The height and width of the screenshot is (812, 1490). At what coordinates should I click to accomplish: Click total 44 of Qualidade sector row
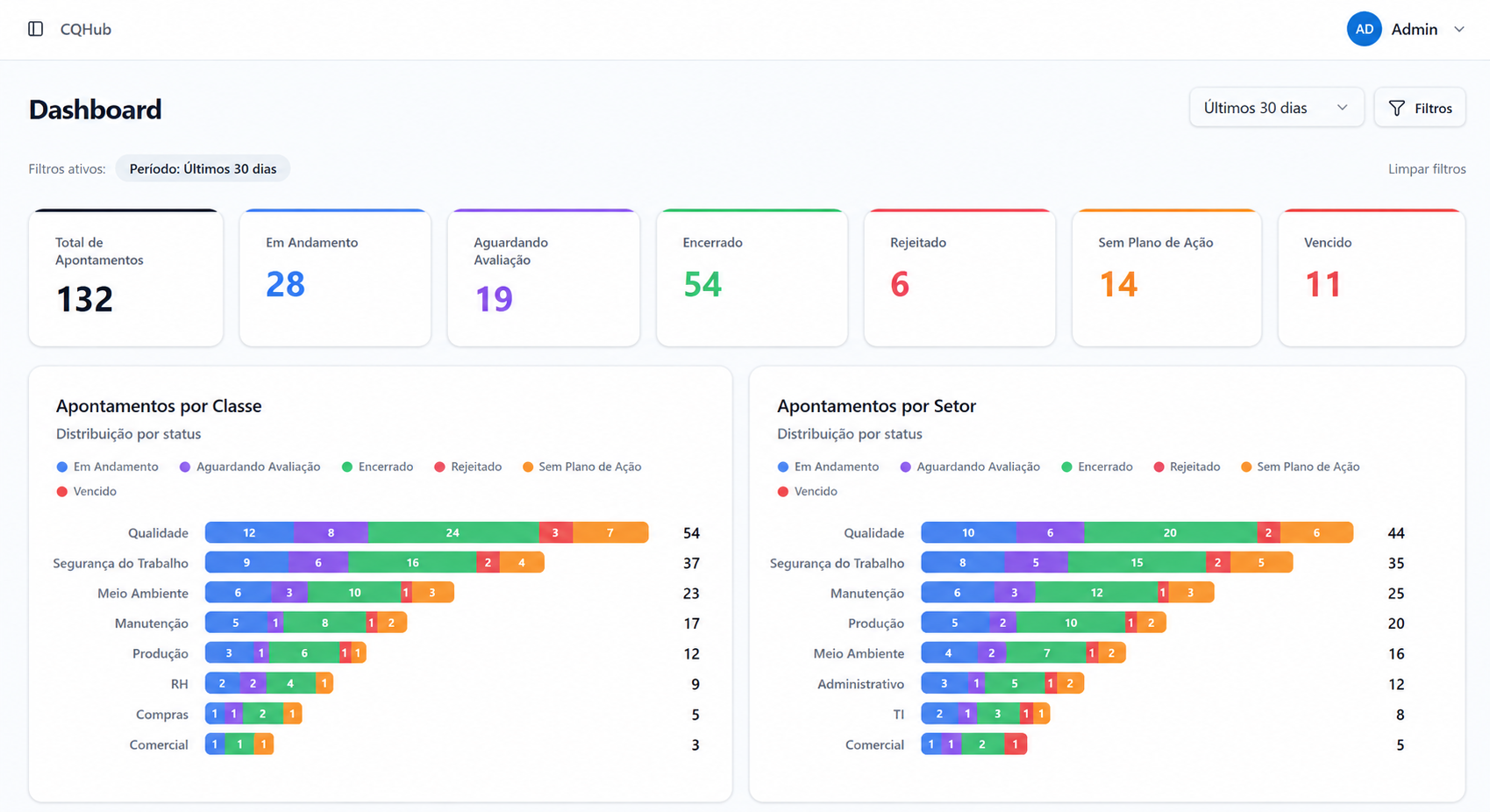(1396, 532)
